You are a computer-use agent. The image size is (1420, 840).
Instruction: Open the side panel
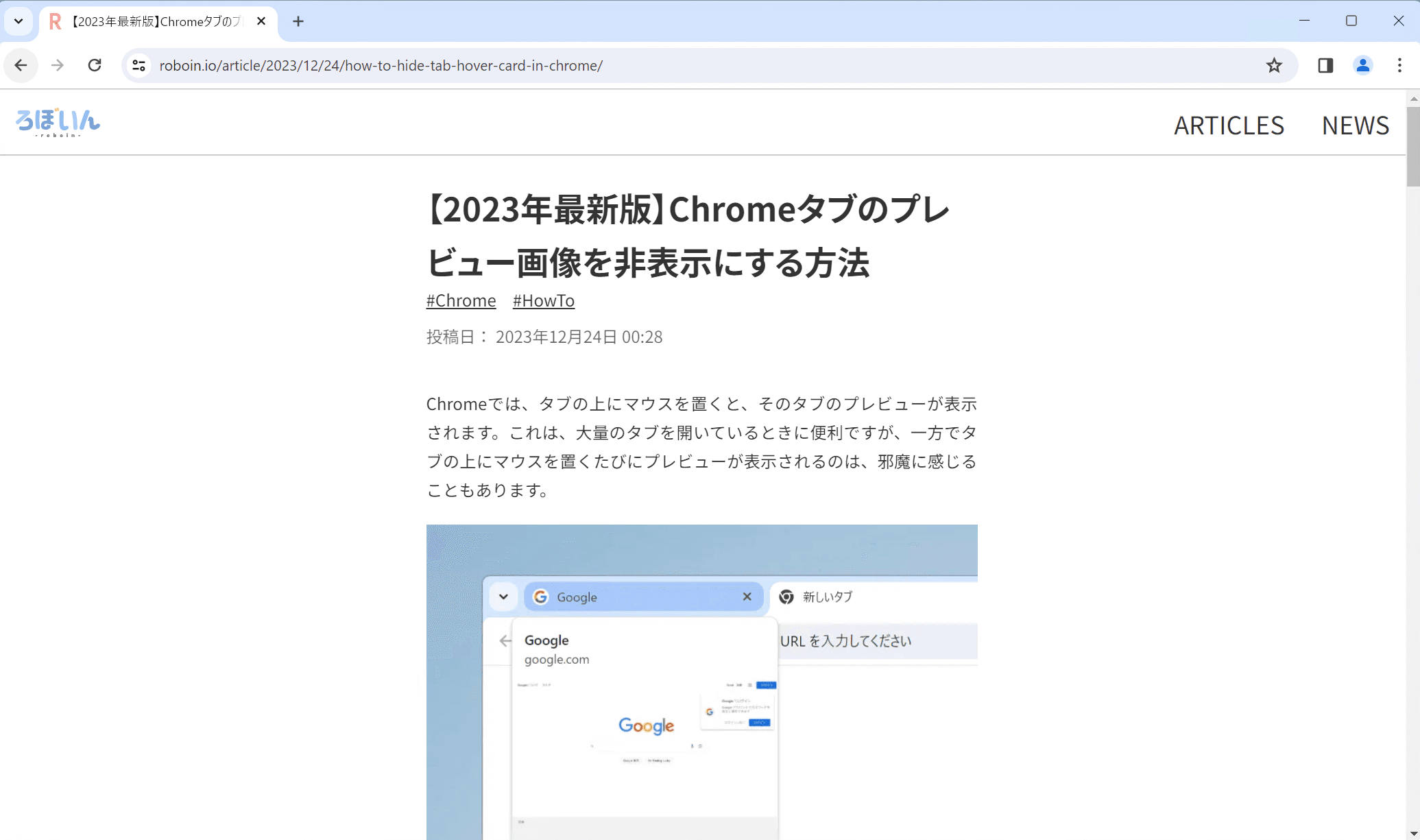coord(1325,65)
